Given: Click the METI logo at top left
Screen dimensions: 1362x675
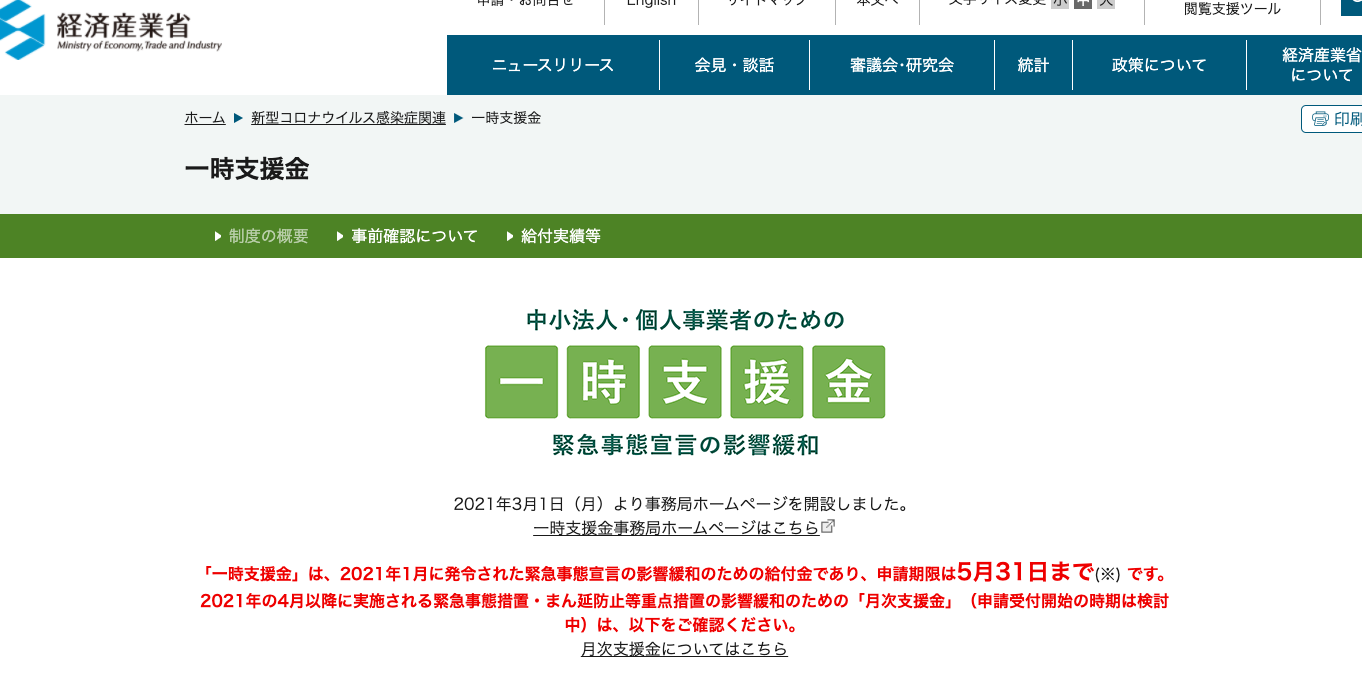Looking at the screenshot, I should (110, 32).
